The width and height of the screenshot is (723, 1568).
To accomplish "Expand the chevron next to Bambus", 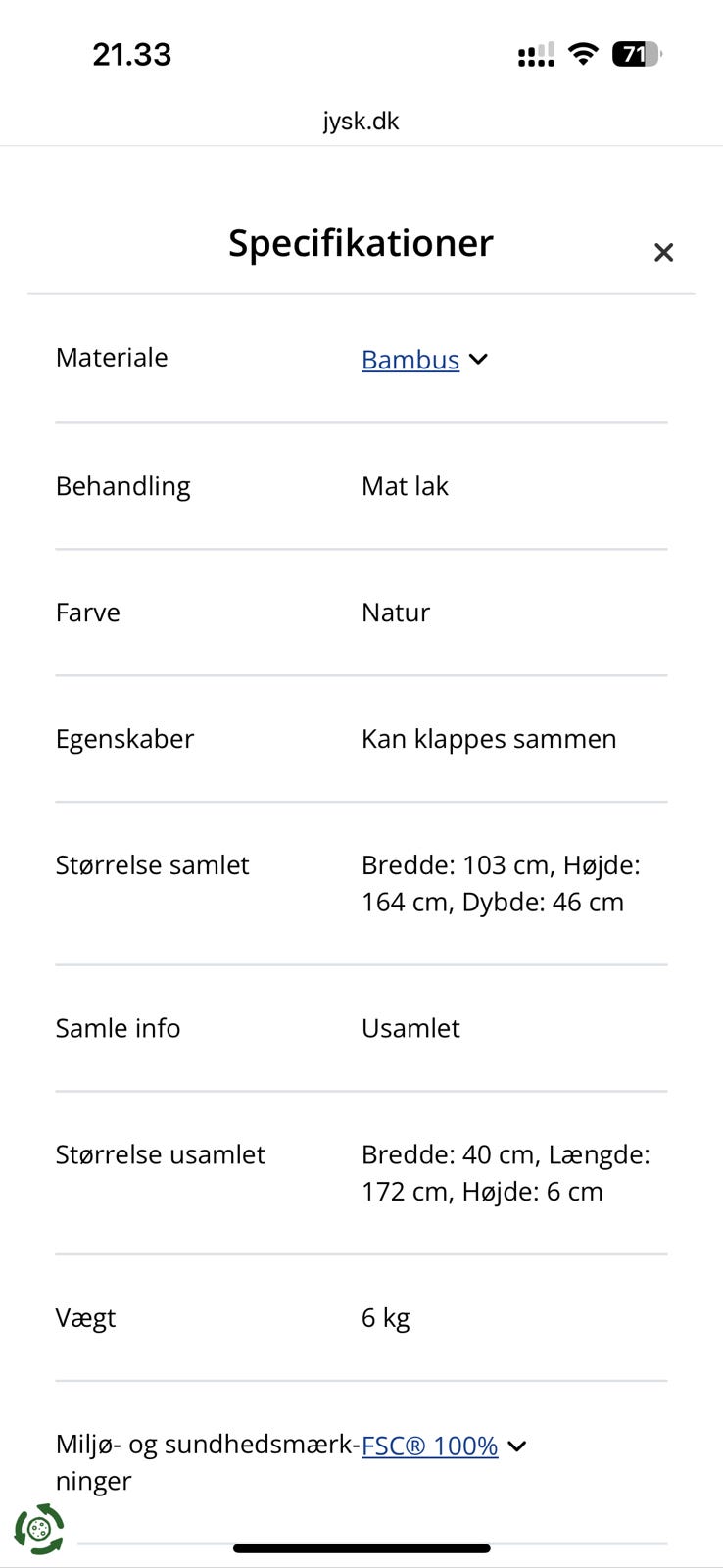I will pyautogui.click(x=478, y=359).
